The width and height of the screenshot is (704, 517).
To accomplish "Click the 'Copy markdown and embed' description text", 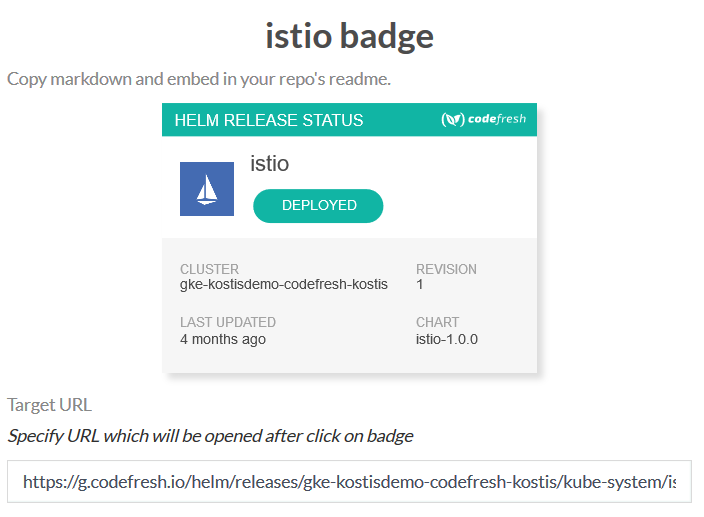I will (199, 78).
